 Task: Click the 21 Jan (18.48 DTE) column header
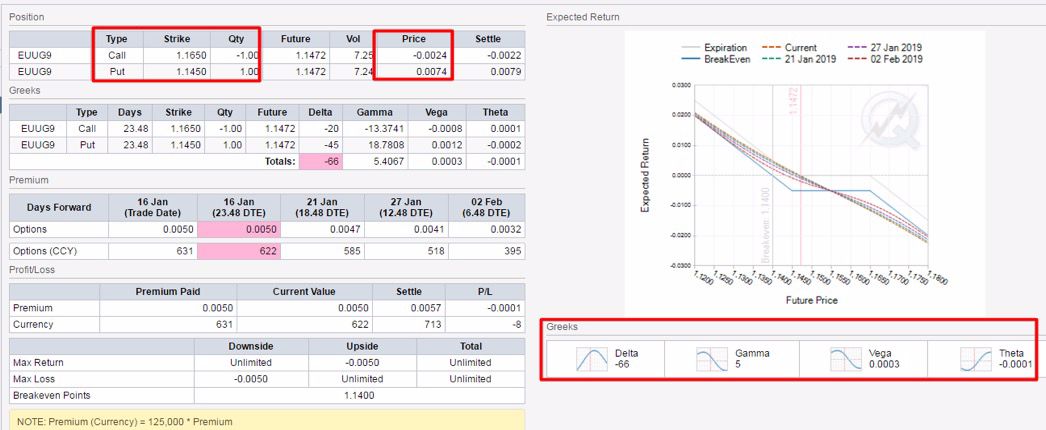point(320,207)
